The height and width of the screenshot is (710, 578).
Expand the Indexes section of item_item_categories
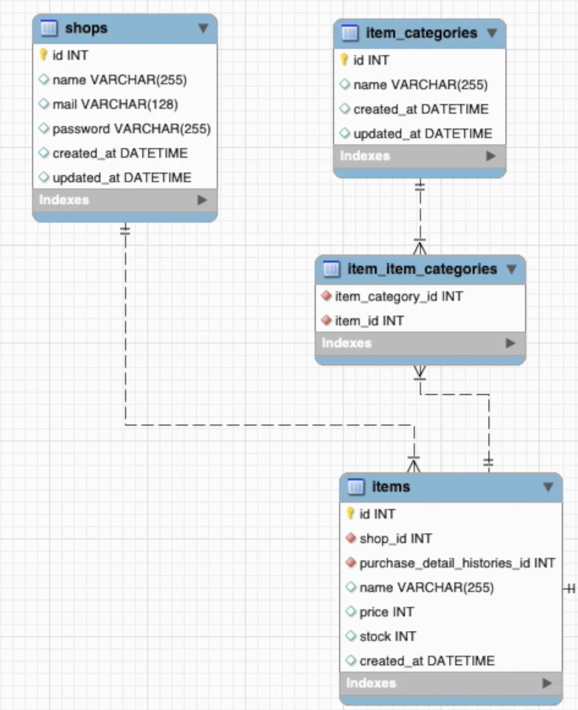(511, 343)
